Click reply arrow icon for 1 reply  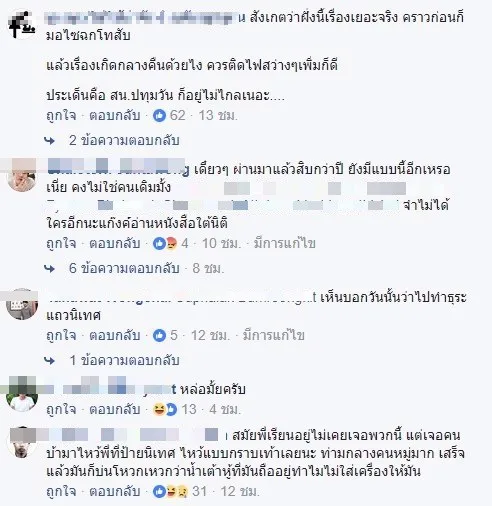coord(50,361)
